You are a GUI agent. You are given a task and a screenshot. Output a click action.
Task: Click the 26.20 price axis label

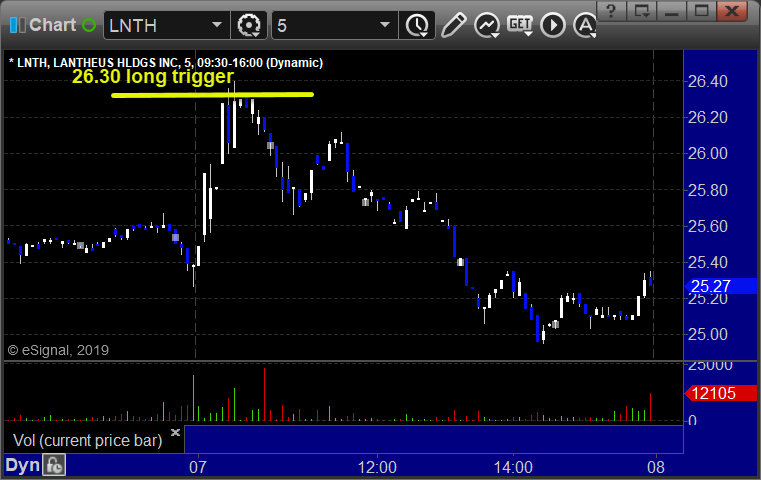click(x=708, y=117)
